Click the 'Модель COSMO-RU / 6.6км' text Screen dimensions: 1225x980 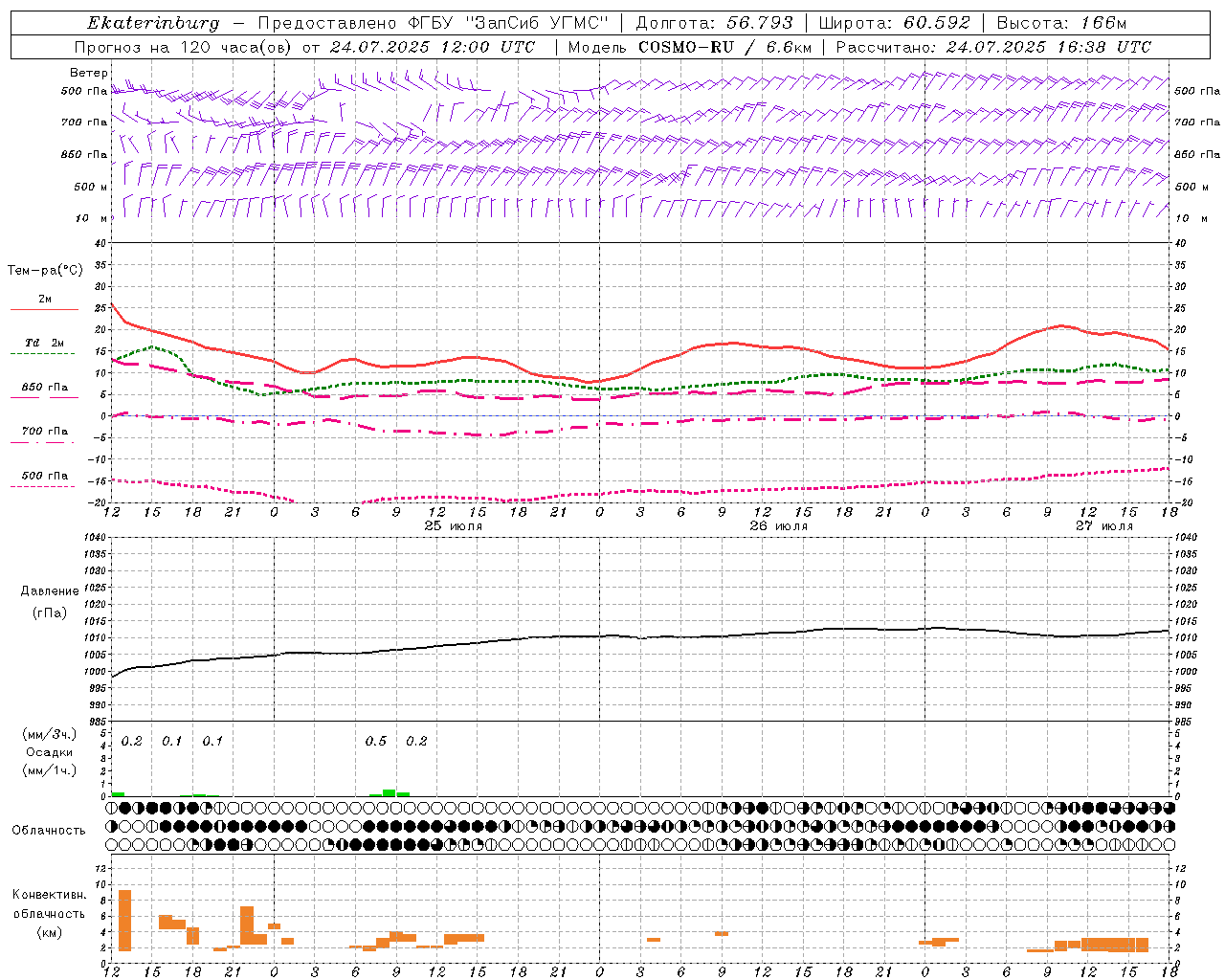[690, 47]
